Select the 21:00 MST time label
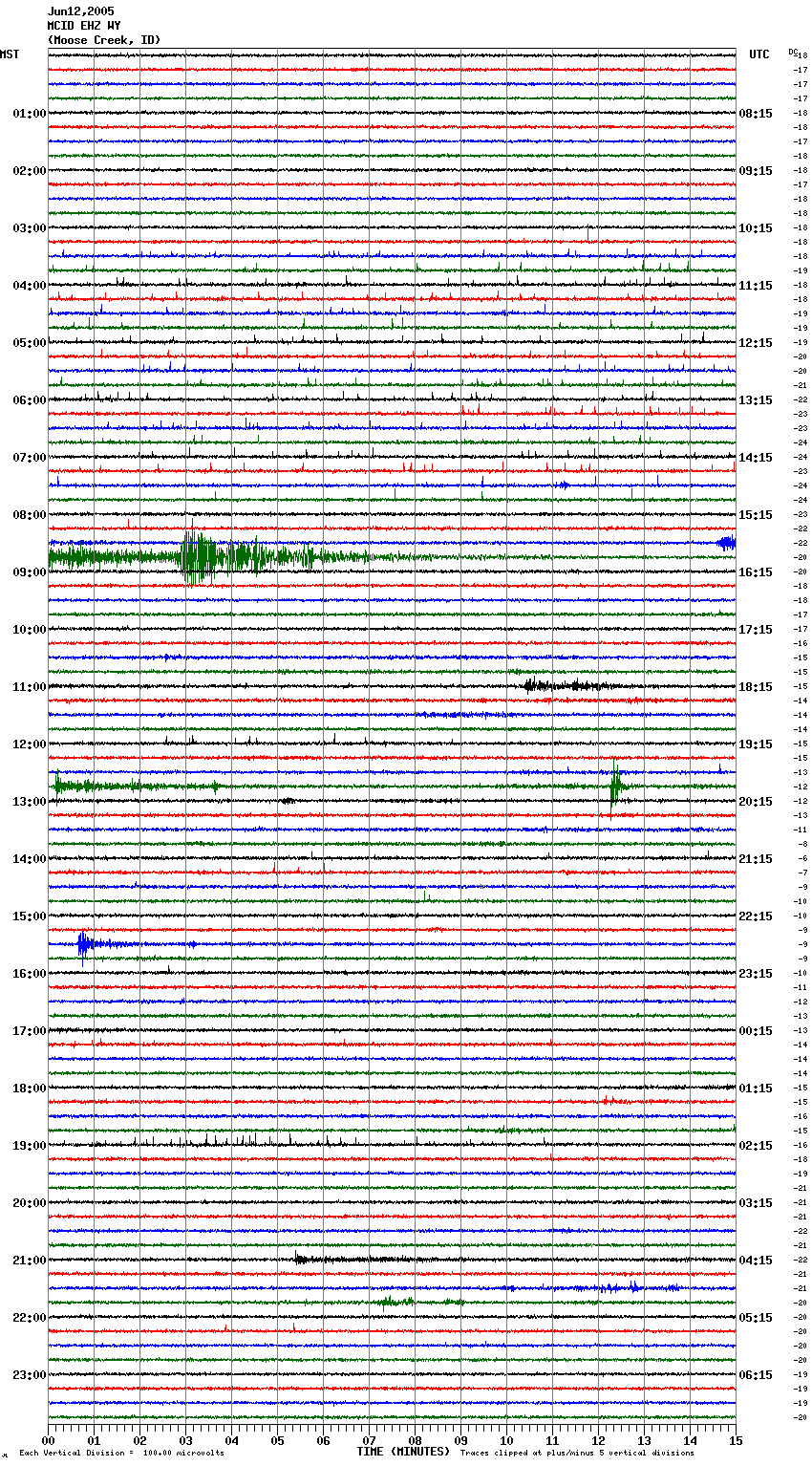This screenshot has height=1466, width=812. (29, 1261)
